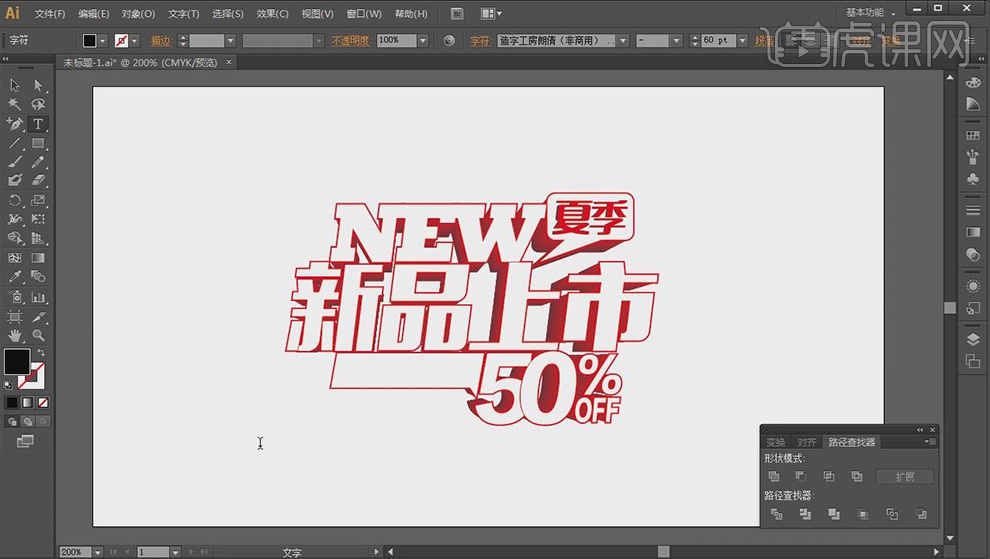Click the Unite shape mode icon in Pathfinder
Screen dimensions: 990x559
pos(774,477)
